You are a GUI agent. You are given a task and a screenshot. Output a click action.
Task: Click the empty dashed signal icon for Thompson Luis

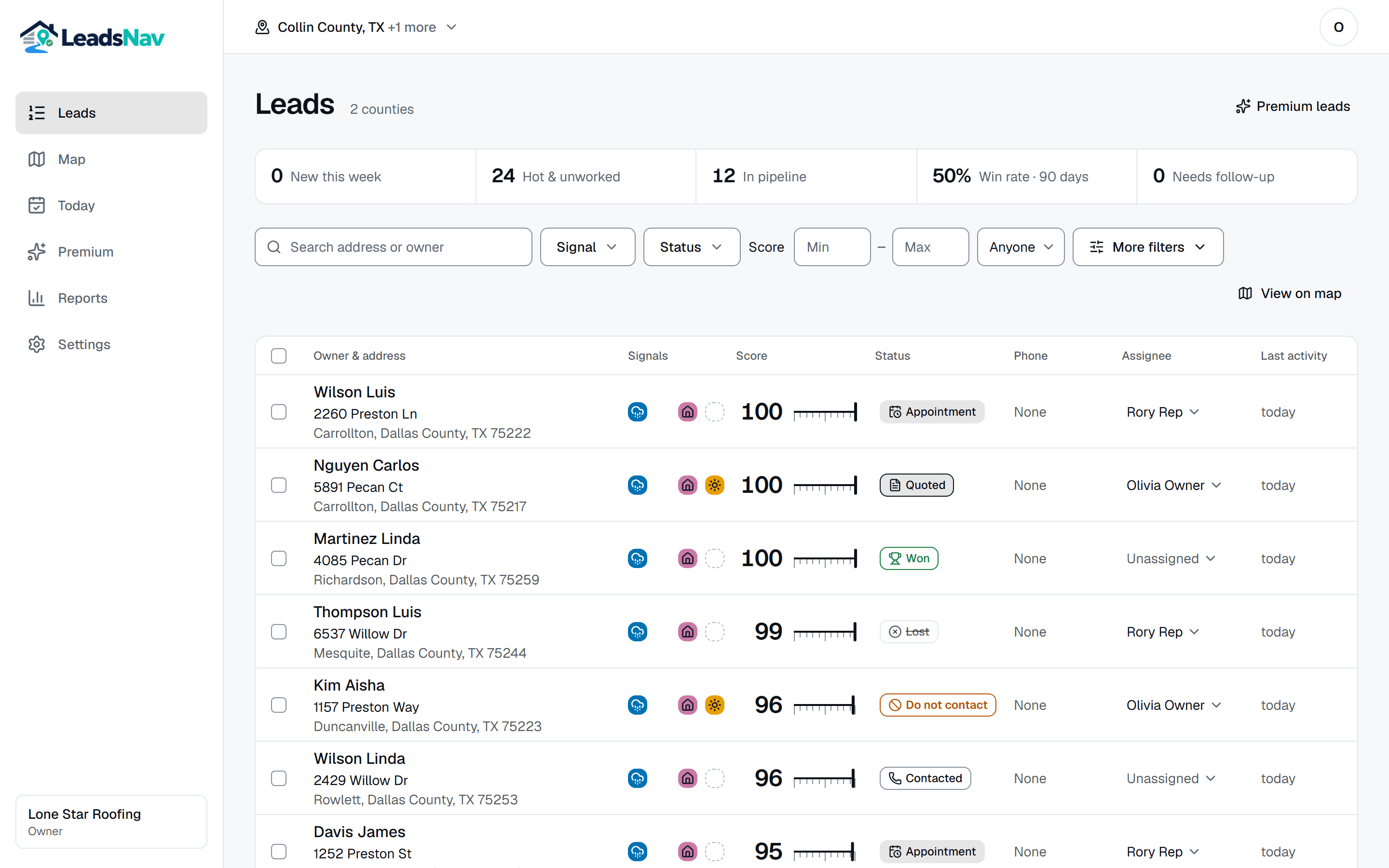pos(715,632)
